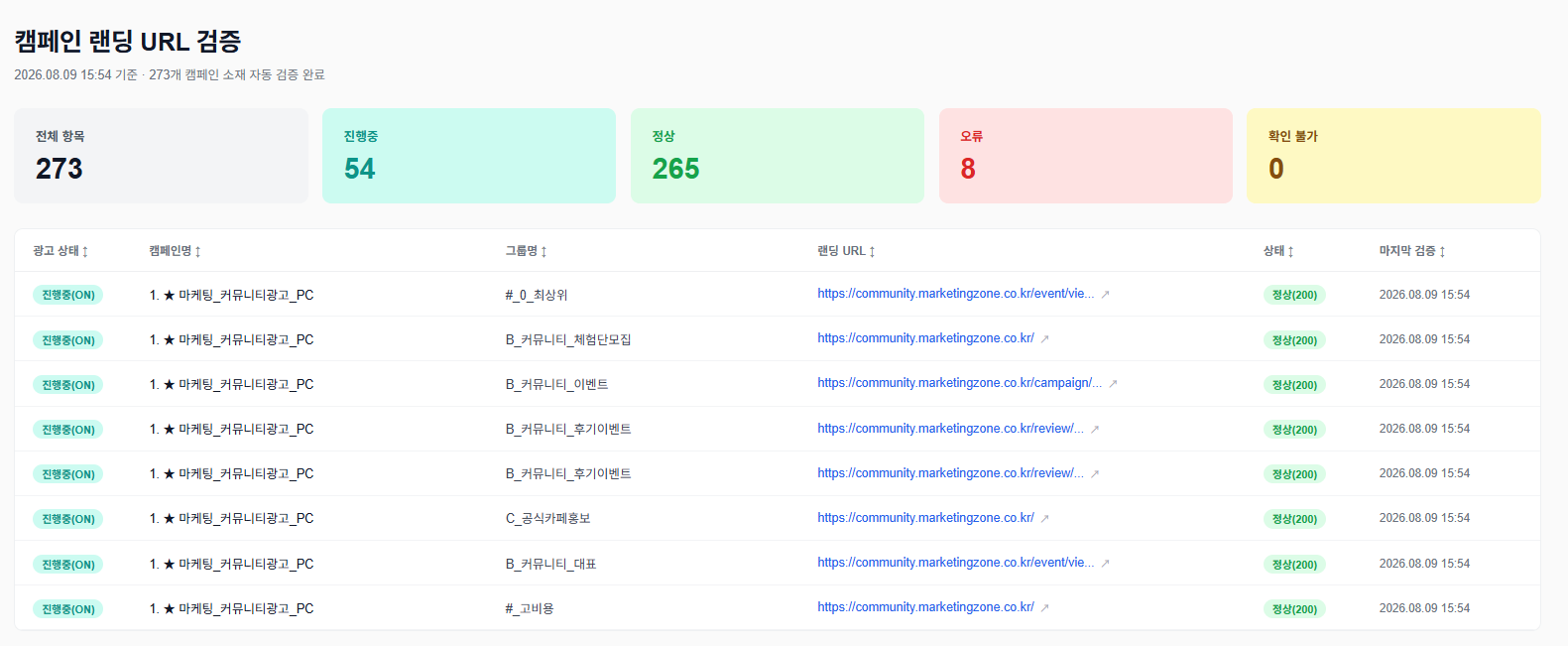Open external link icon in #_고비용 row
The image size is (1568, 646).
(1044, 608)
